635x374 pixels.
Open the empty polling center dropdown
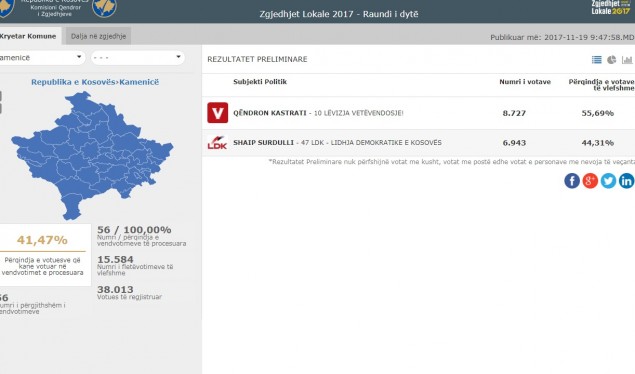[x=138, y=57]
